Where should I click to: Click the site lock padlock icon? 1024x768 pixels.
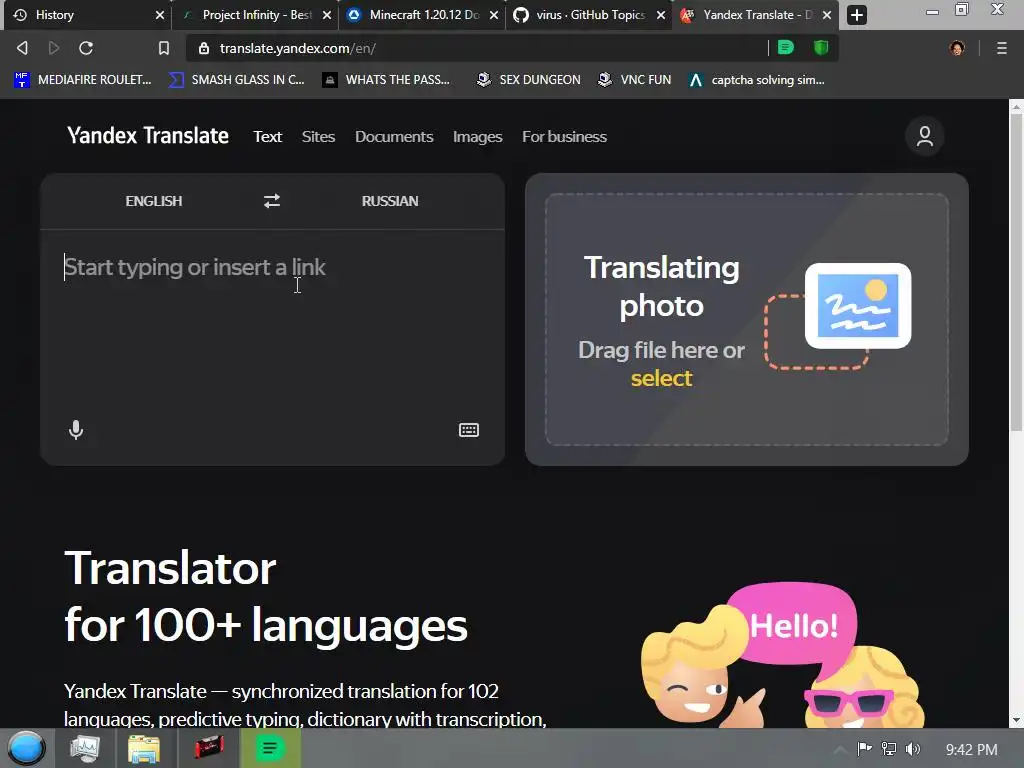pyautogui.click(x=204, y=48)
